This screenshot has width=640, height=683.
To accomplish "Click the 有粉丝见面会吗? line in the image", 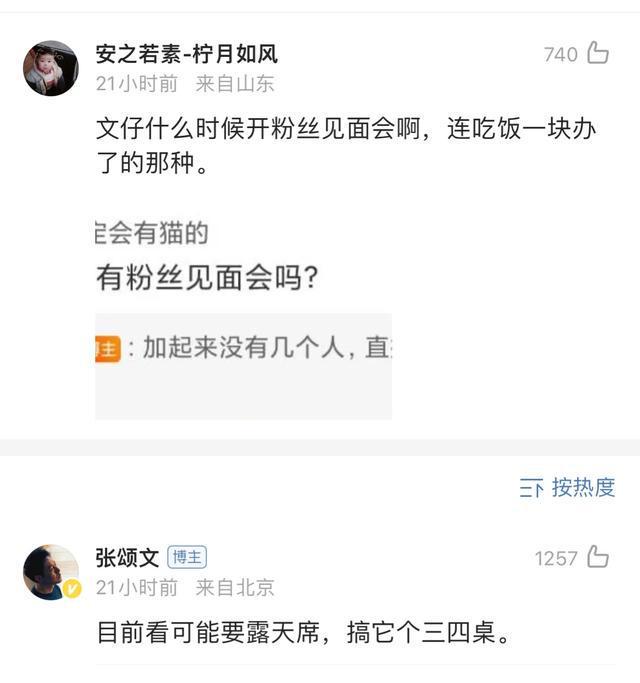I will [208, 278].
